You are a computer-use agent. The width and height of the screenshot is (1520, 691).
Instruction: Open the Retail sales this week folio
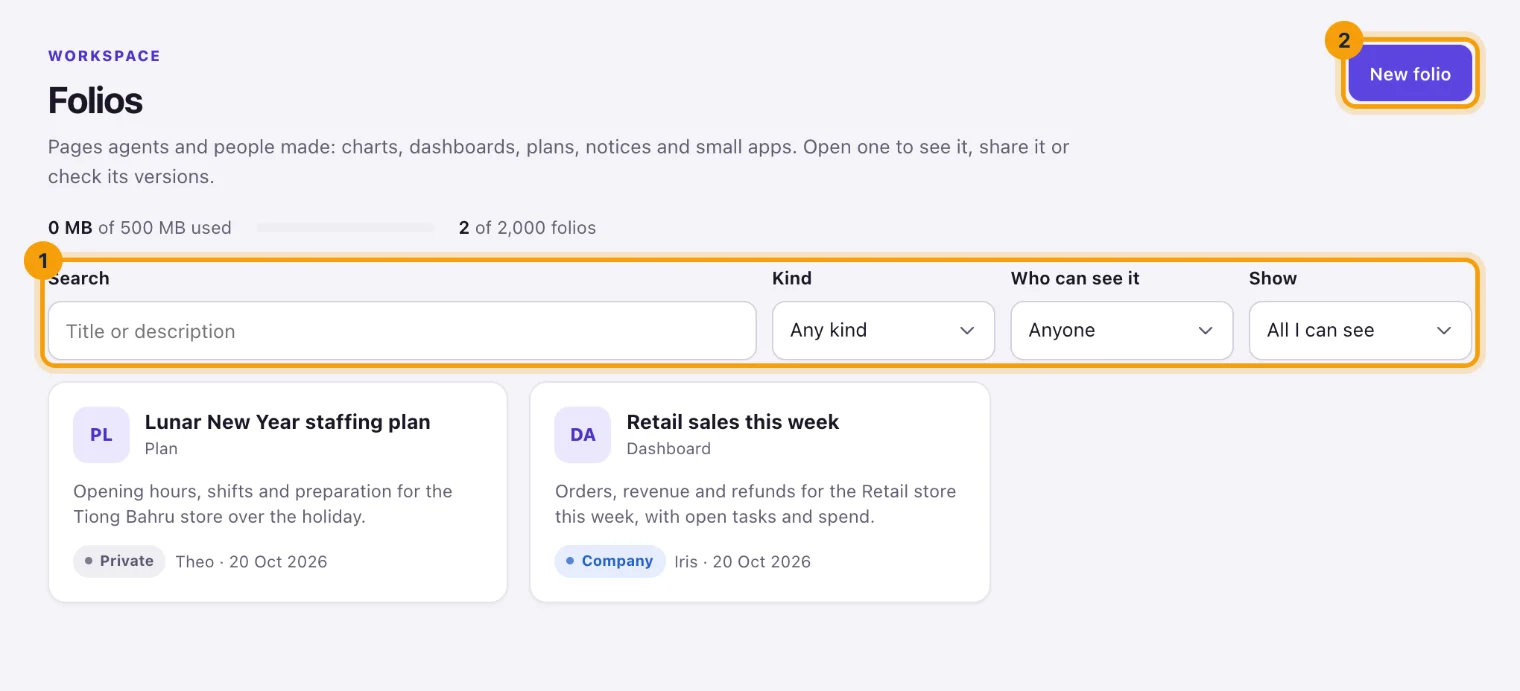[x=760, y=492]
